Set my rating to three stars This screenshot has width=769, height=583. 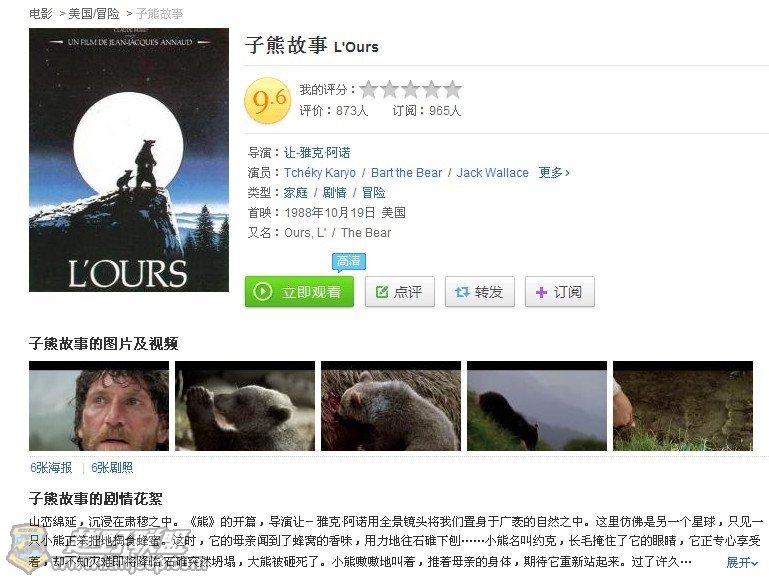click(x=410, y=90)
